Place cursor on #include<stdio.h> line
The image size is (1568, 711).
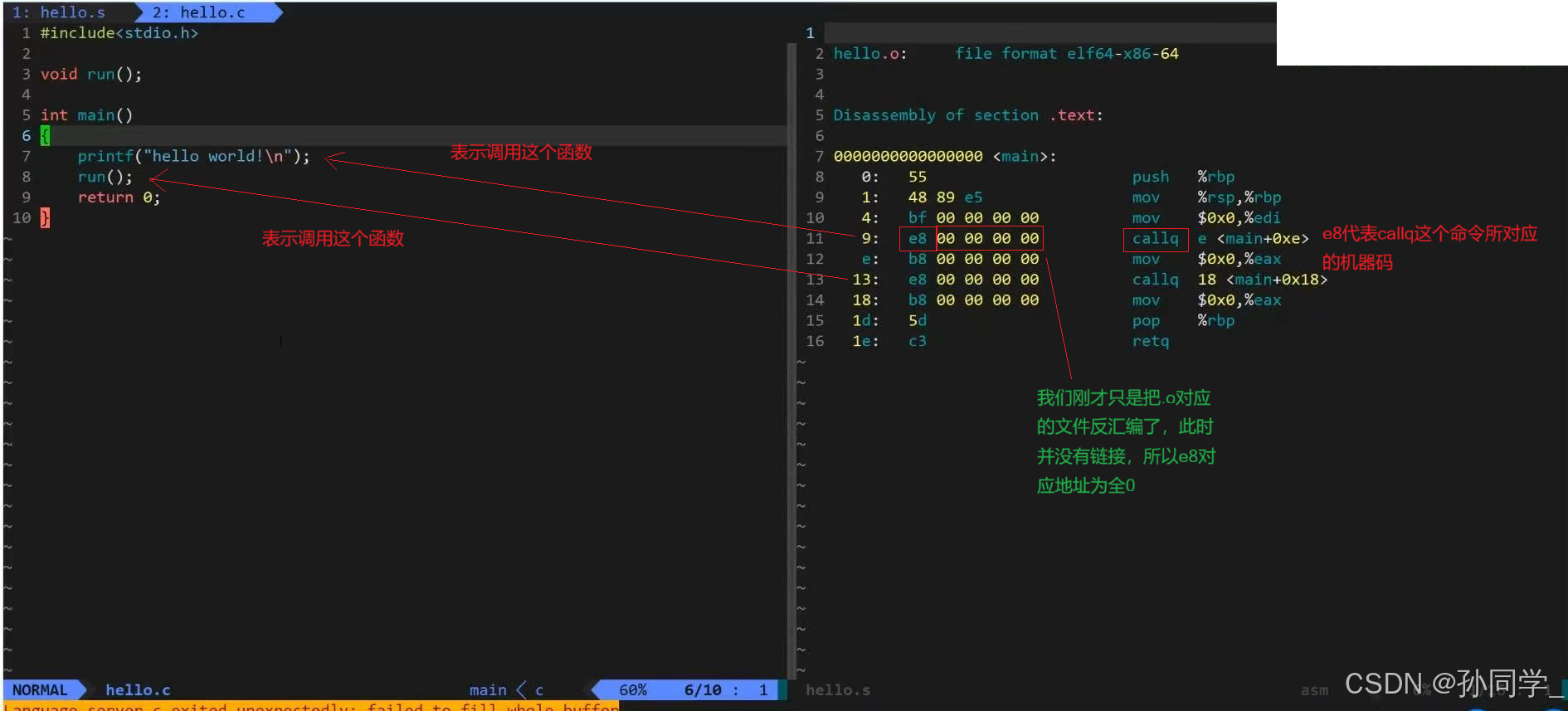[119, 33]
